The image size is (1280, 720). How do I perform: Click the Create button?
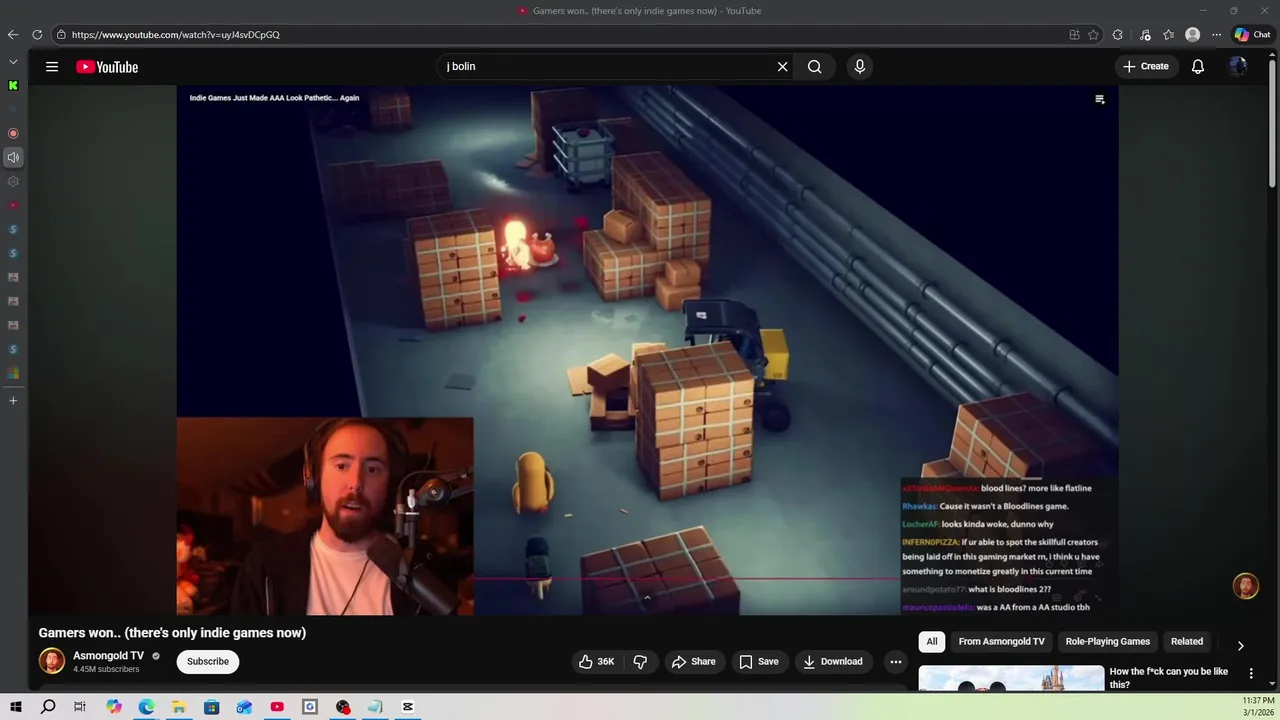[x=1146, y=67]
